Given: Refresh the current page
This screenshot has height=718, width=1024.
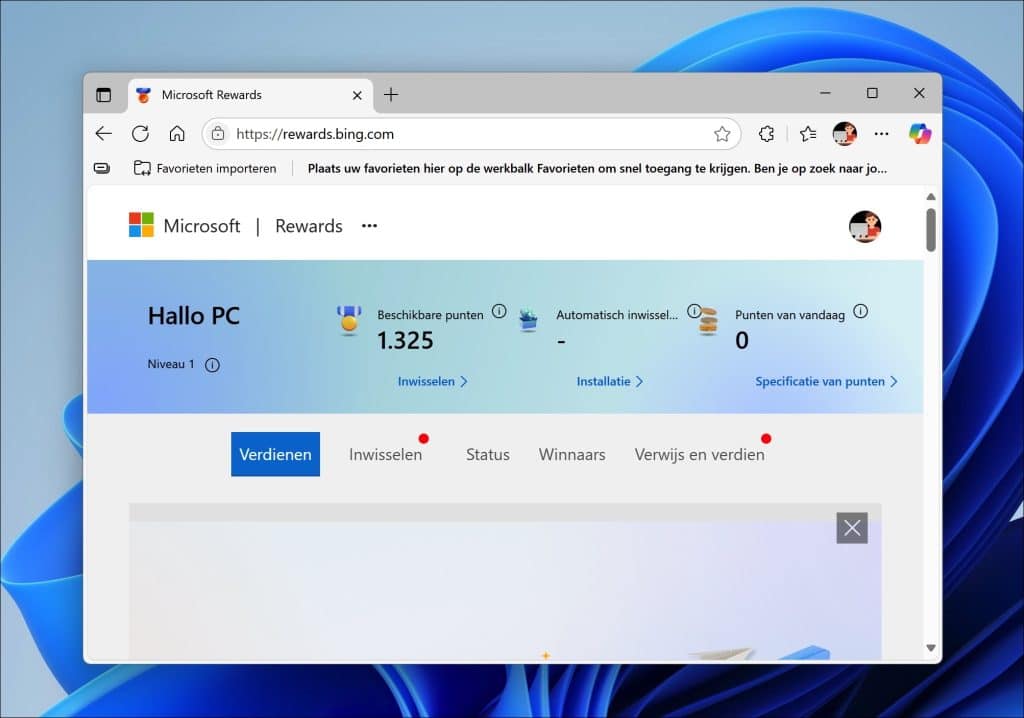Looking at the screenshot, I should coord(140,134).
